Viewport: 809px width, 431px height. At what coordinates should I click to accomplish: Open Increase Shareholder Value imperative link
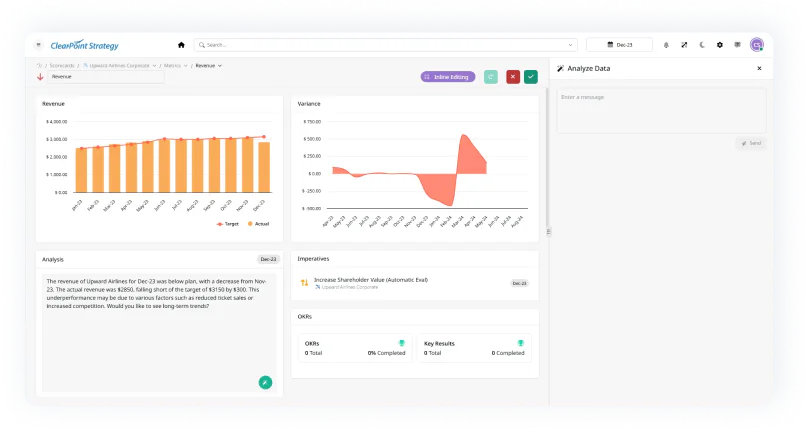coord(371,280)
